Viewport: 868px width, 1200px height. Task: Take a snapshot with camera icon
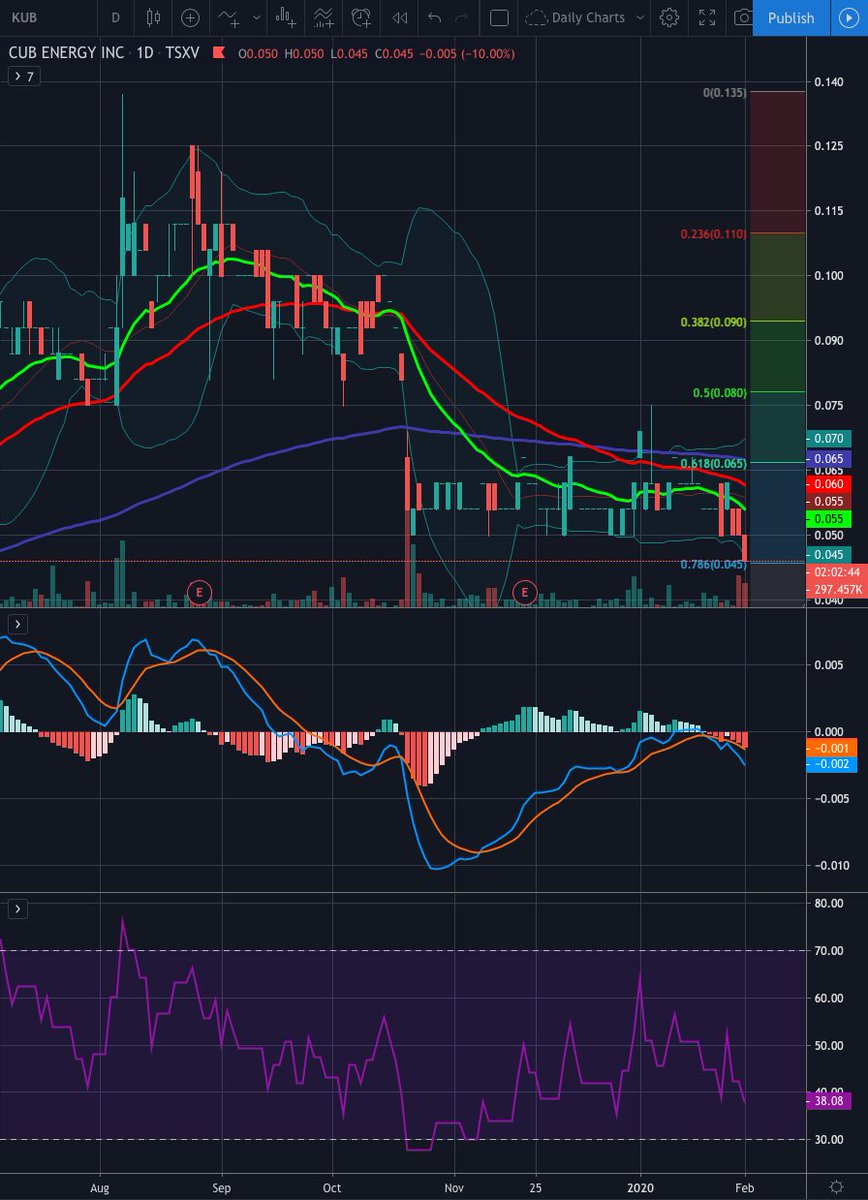coord(742,17)
